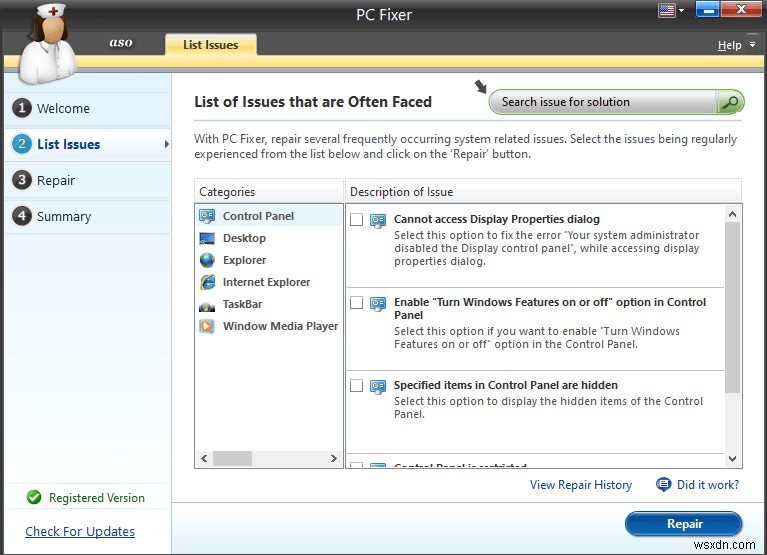Image resolution: width=767 pixels, height=555 pixels.
Task: Click Did it work? link
Action: click(708, 485)
